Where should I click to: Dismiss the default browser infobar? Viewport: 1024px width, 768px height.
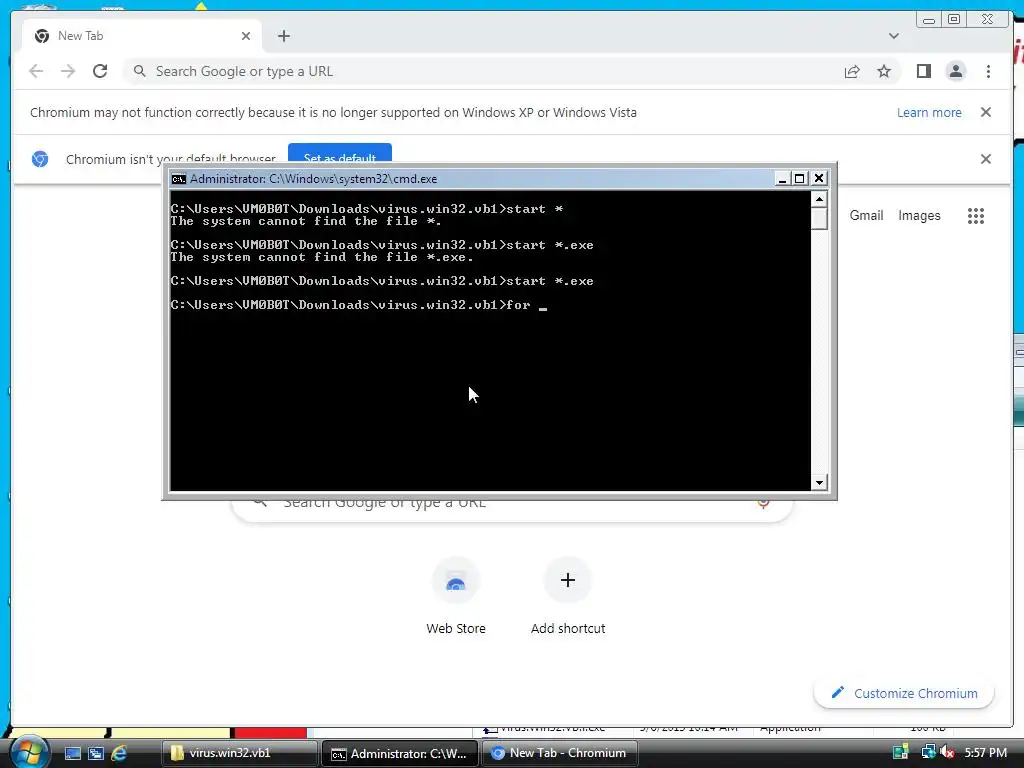(x=985, y=159)
